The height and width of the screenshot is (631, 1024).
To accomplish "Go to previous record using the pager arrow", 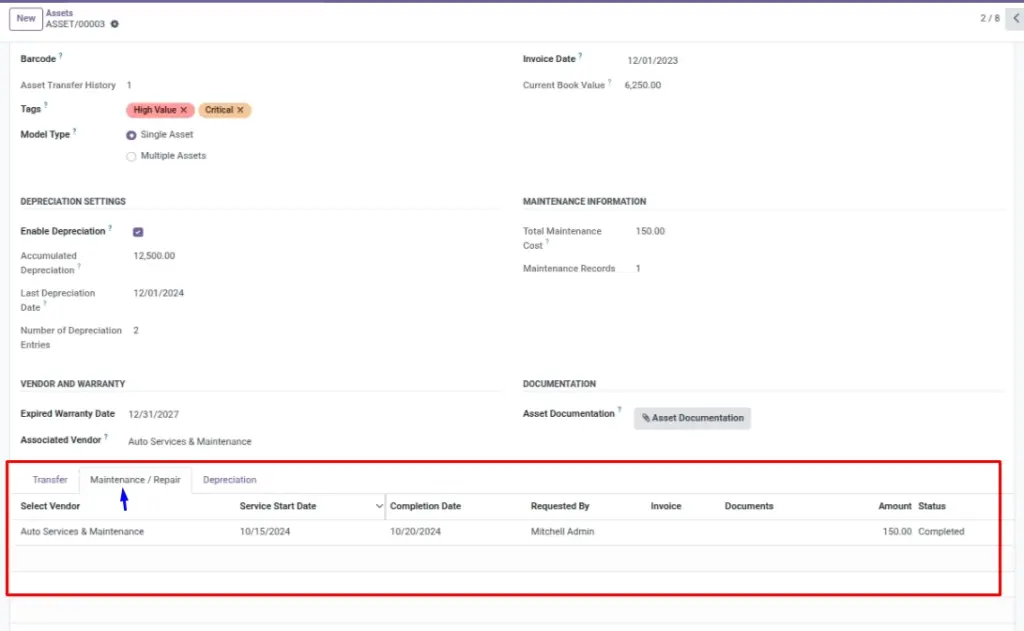I will pos(1016,18).
